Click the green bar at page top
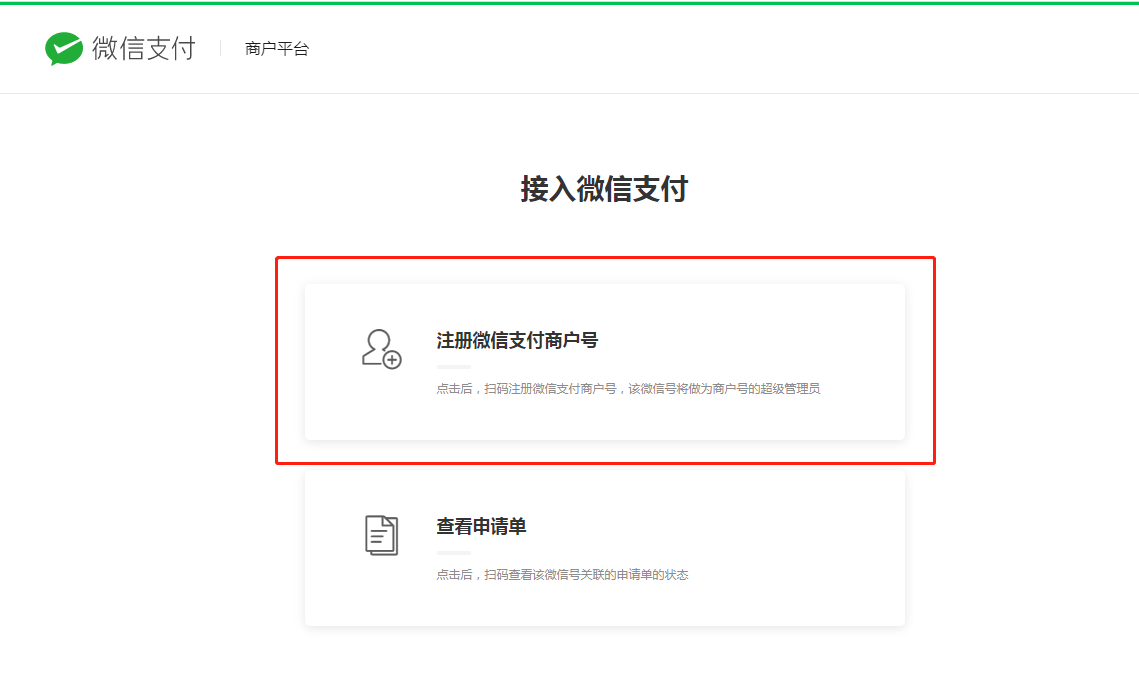 (x=569, y=2)
